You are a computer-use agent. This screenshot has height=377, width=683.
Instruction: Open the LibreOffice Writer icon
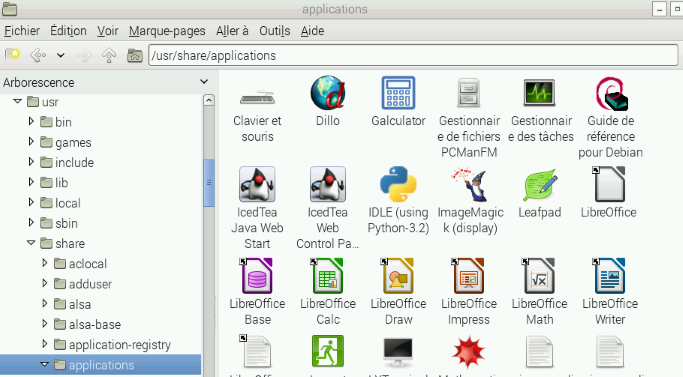[609, 276]
